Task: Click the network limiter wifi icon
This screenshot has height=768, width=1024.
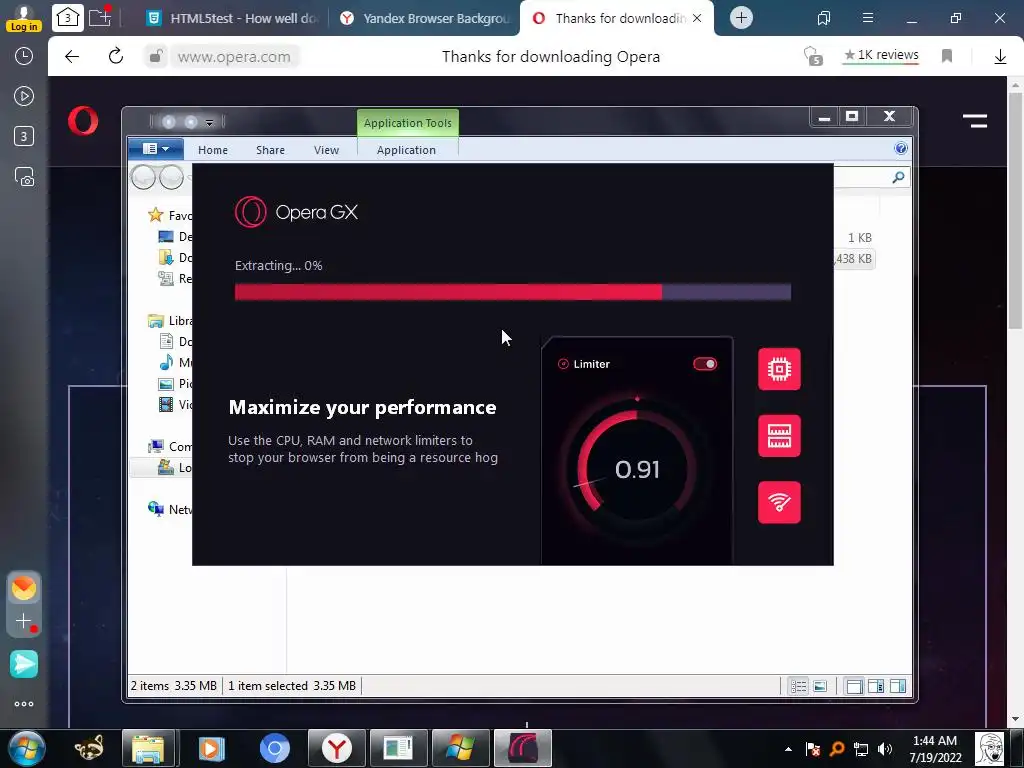Action: (779, 502)
